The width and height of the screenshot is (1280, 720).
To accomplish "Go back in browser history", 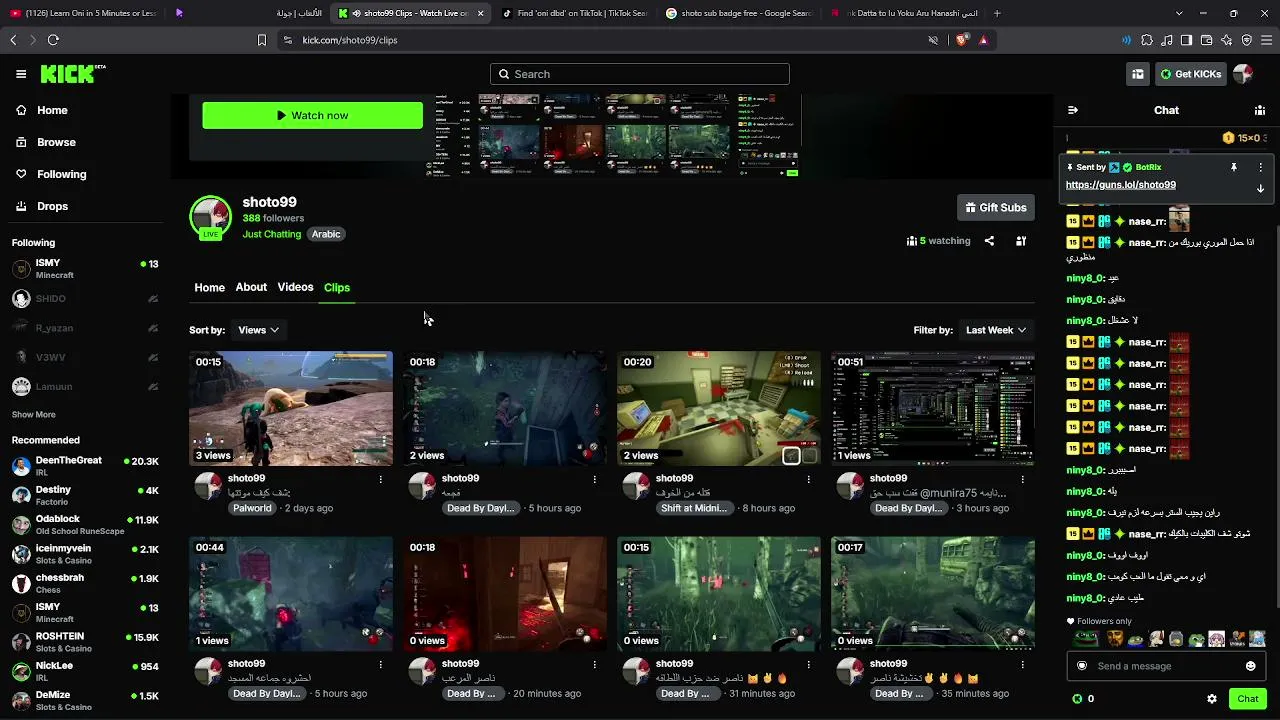I will tap(13, 40).
